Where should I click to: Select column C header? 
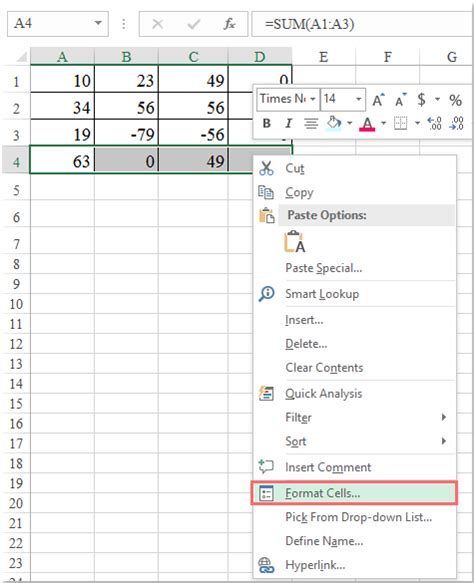click(x=193, y=57)
